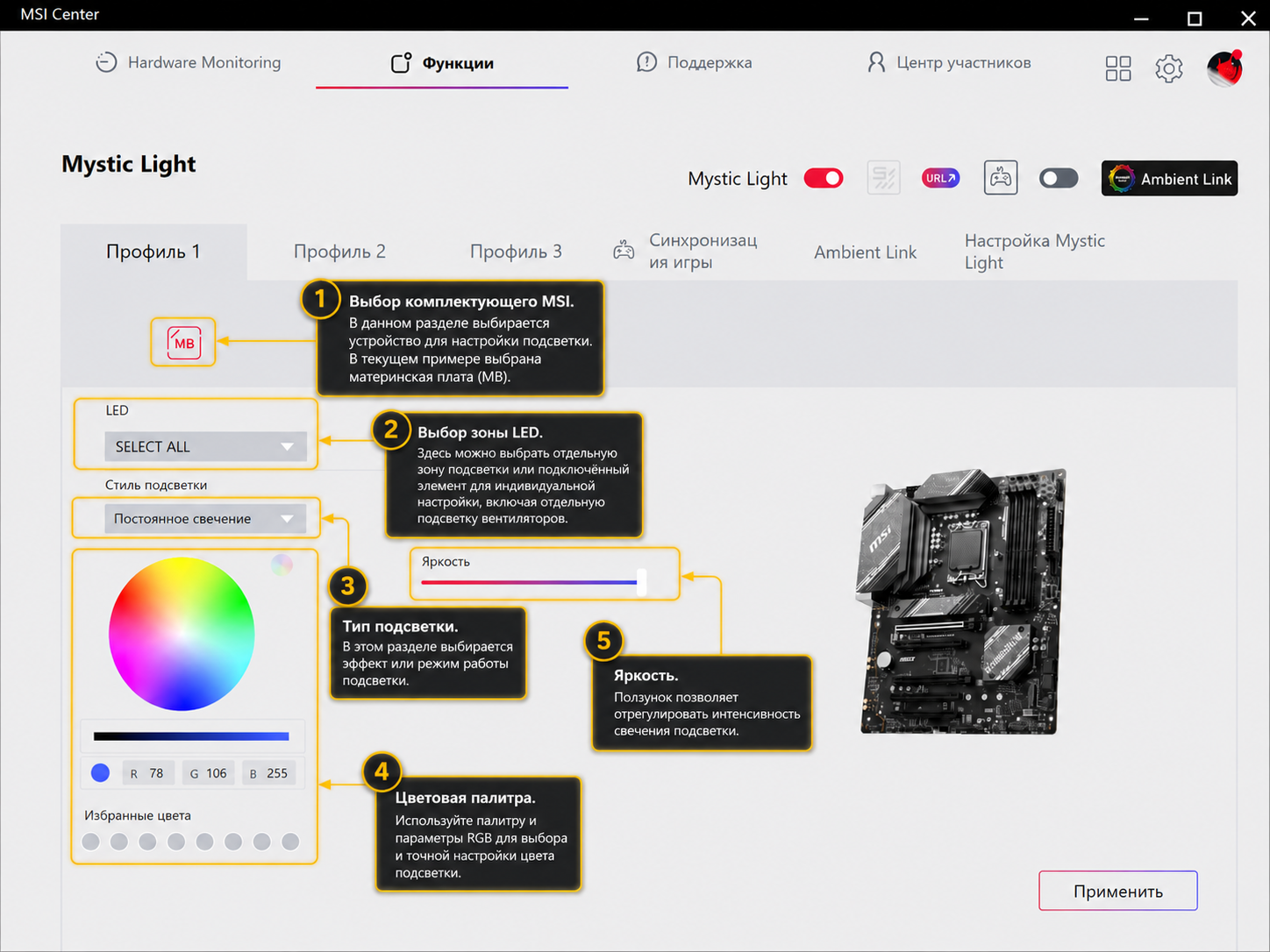The height and width of the screenshot is (952, 1270).
Task: Click the Яркость brightness slider handle
Action: point(641,582)
